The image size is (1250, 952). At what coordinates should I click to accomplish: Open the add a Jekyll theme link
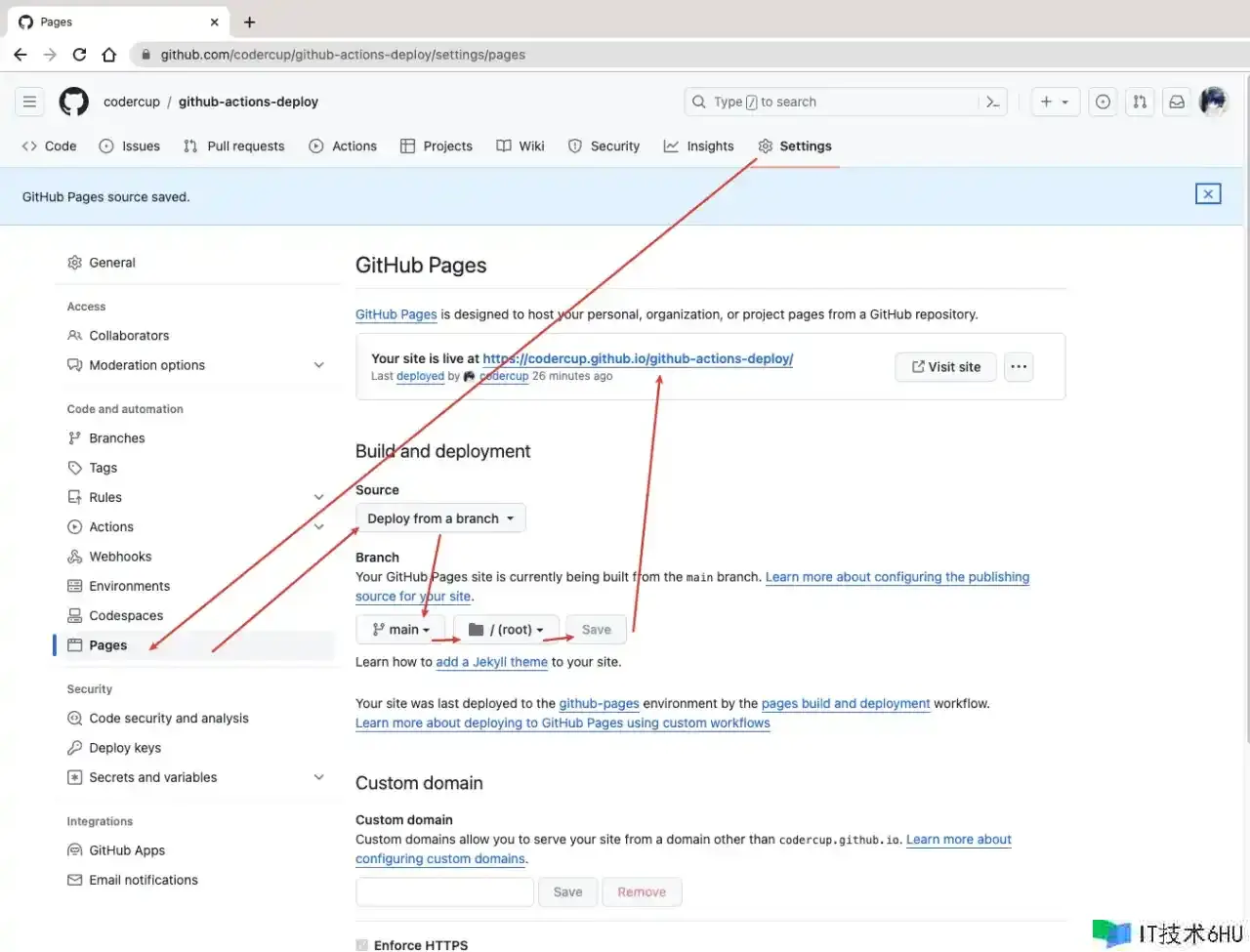pos(491,662)
